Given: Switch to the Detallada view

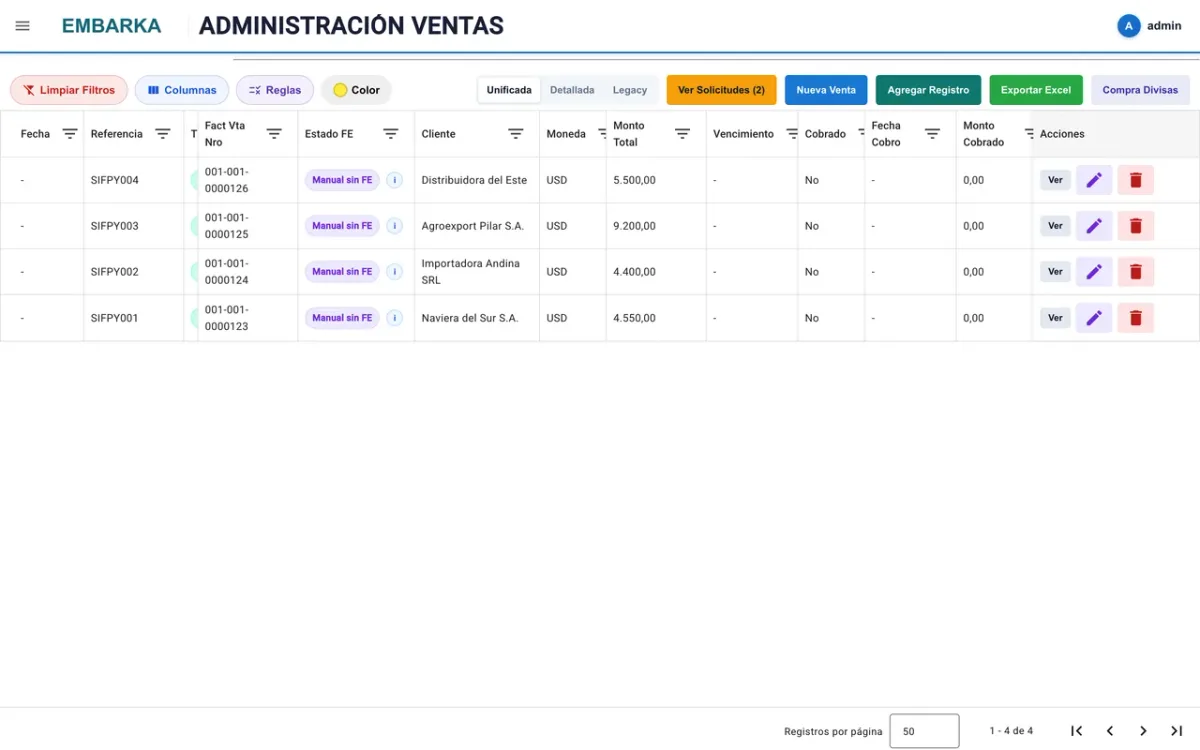Looking at the screenshot, I should click(572, 90).
